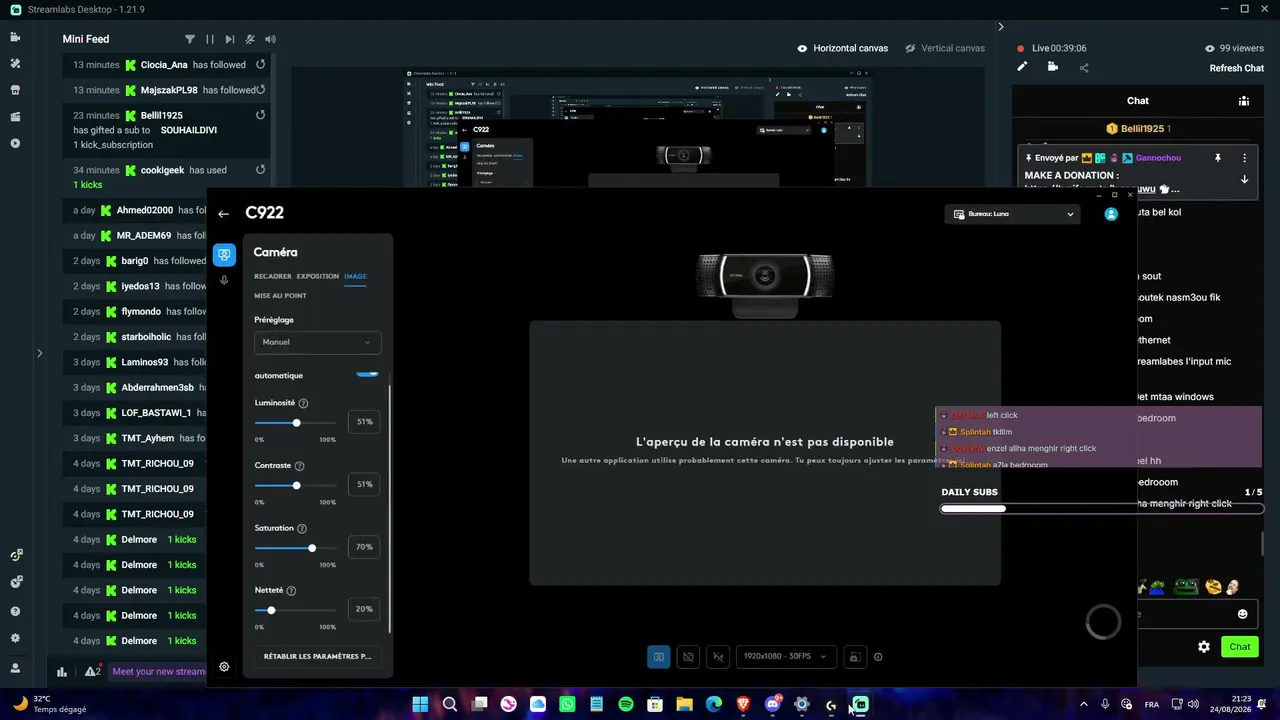Replay the Bellil1925 gifted sub alert
Viewport: 1280px width, 720px height.
(x=260, y=115)
